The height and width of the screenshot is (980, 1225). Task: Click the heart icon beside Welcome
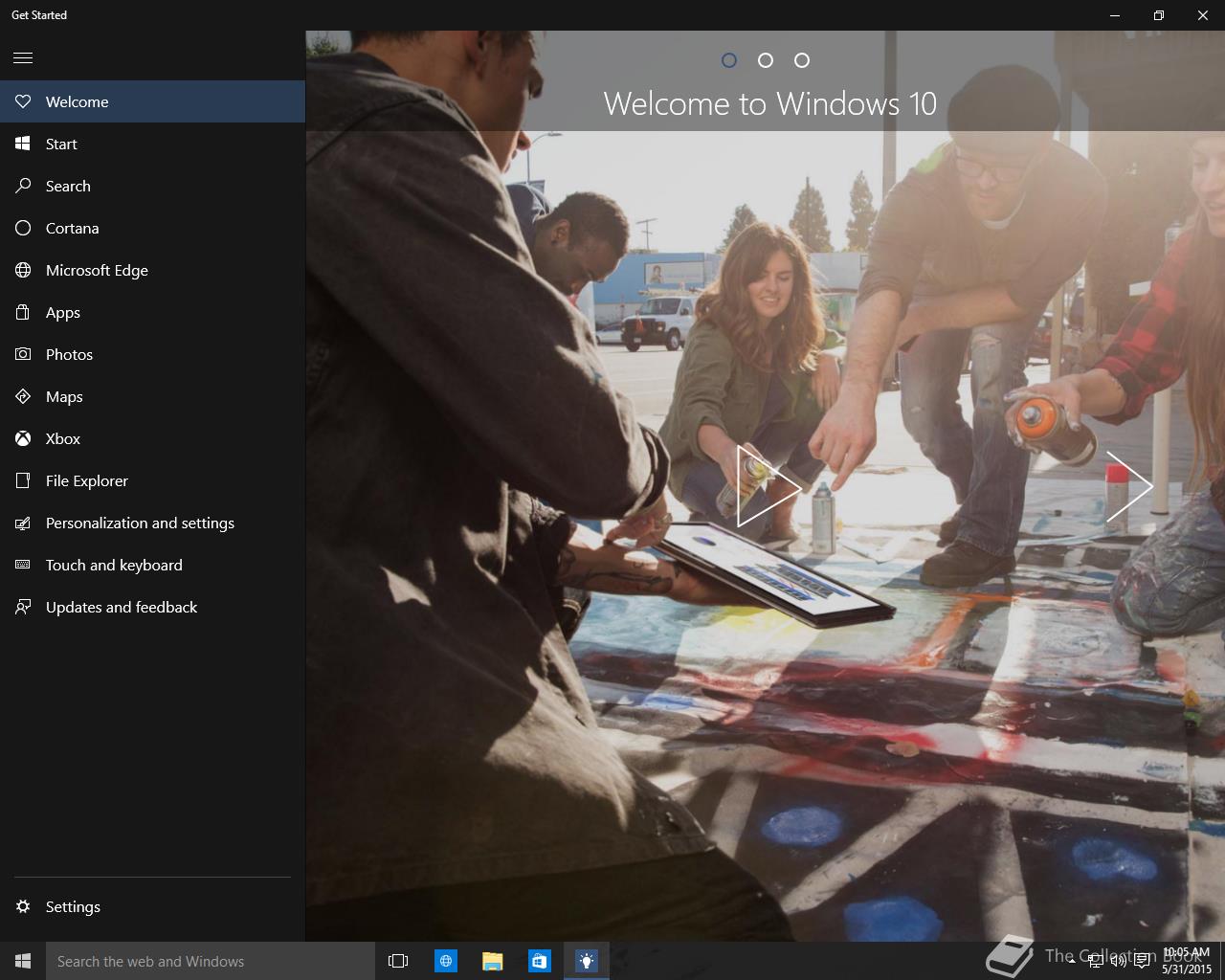pyautogui.click(x=23, y=101)
